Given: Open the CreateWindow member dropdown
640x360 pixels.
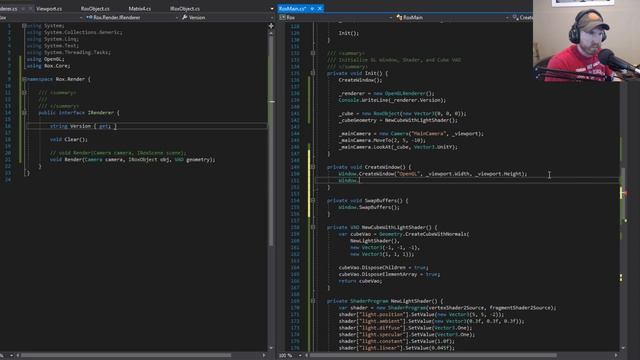Looking at the screenshot, I should (523, 18).
